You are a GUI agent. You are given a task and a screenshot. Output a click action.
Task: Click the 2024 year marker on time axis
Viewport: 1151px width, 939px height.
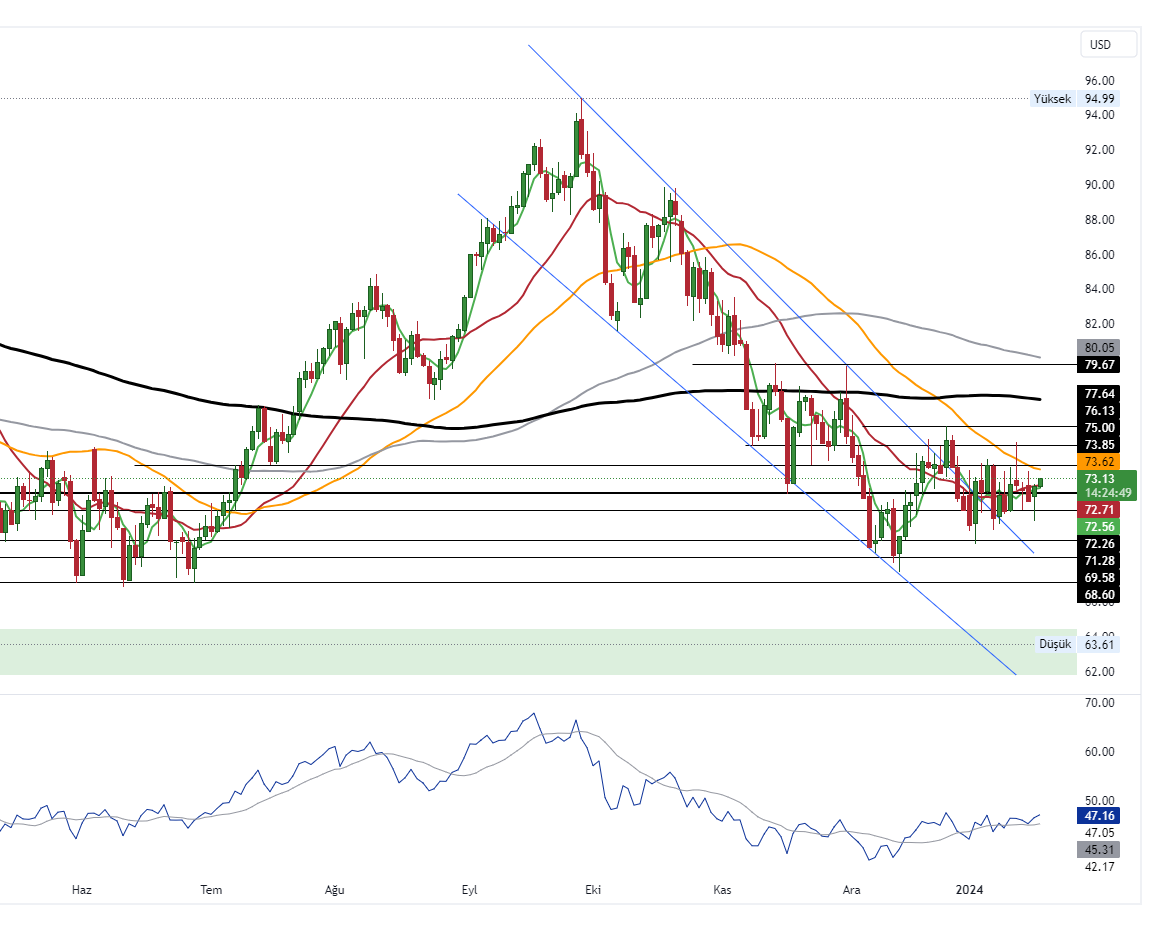[x=970, y=889]
